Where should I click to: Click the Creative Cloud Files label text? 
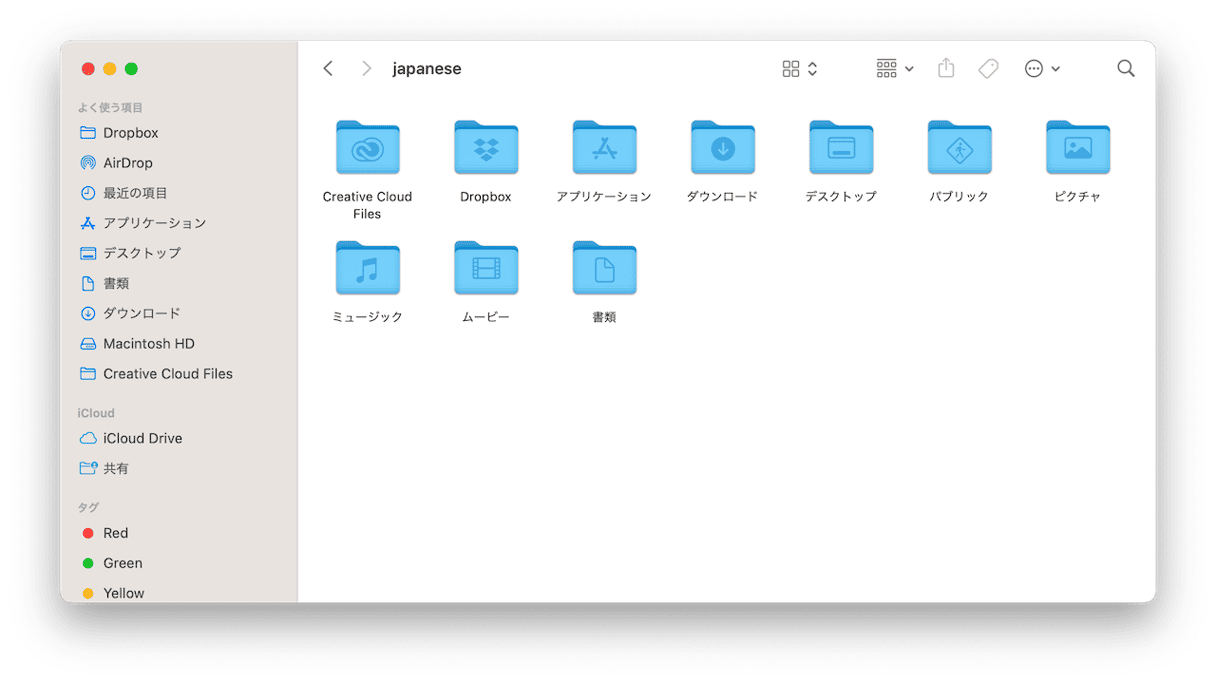[367, 205]
